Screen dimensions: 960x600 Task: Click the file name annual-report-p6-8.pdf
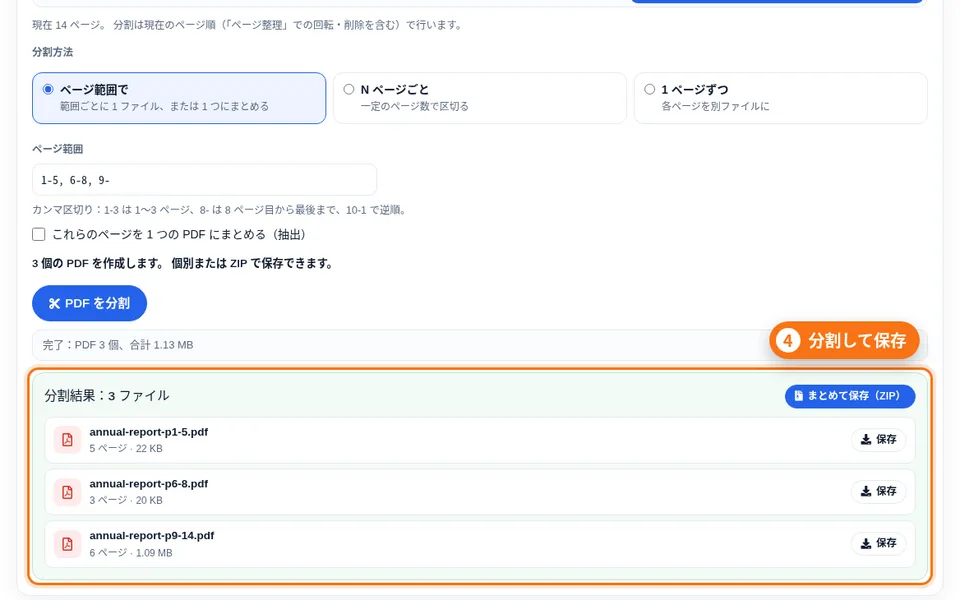[149, 484]
